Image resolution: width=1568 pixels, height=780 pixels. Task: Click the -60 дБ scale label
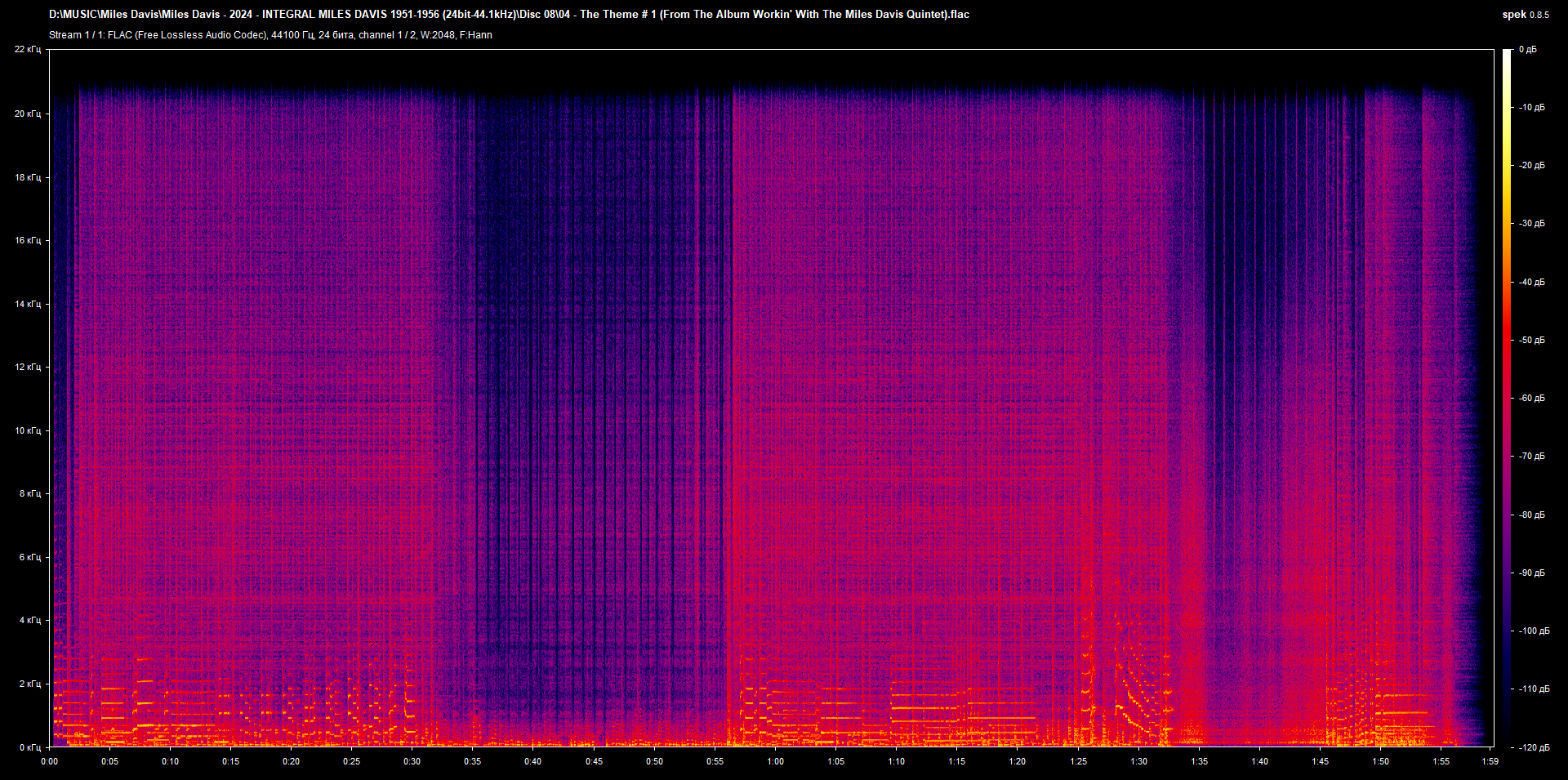coord(1531,399)
